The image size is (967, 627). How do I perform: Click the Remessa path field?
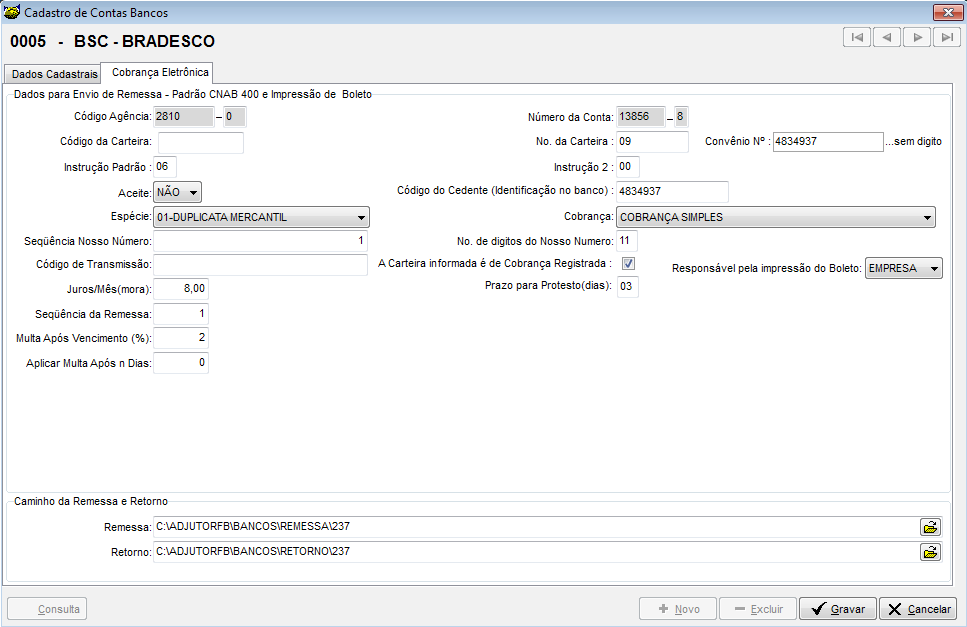(x=536, y=527)
